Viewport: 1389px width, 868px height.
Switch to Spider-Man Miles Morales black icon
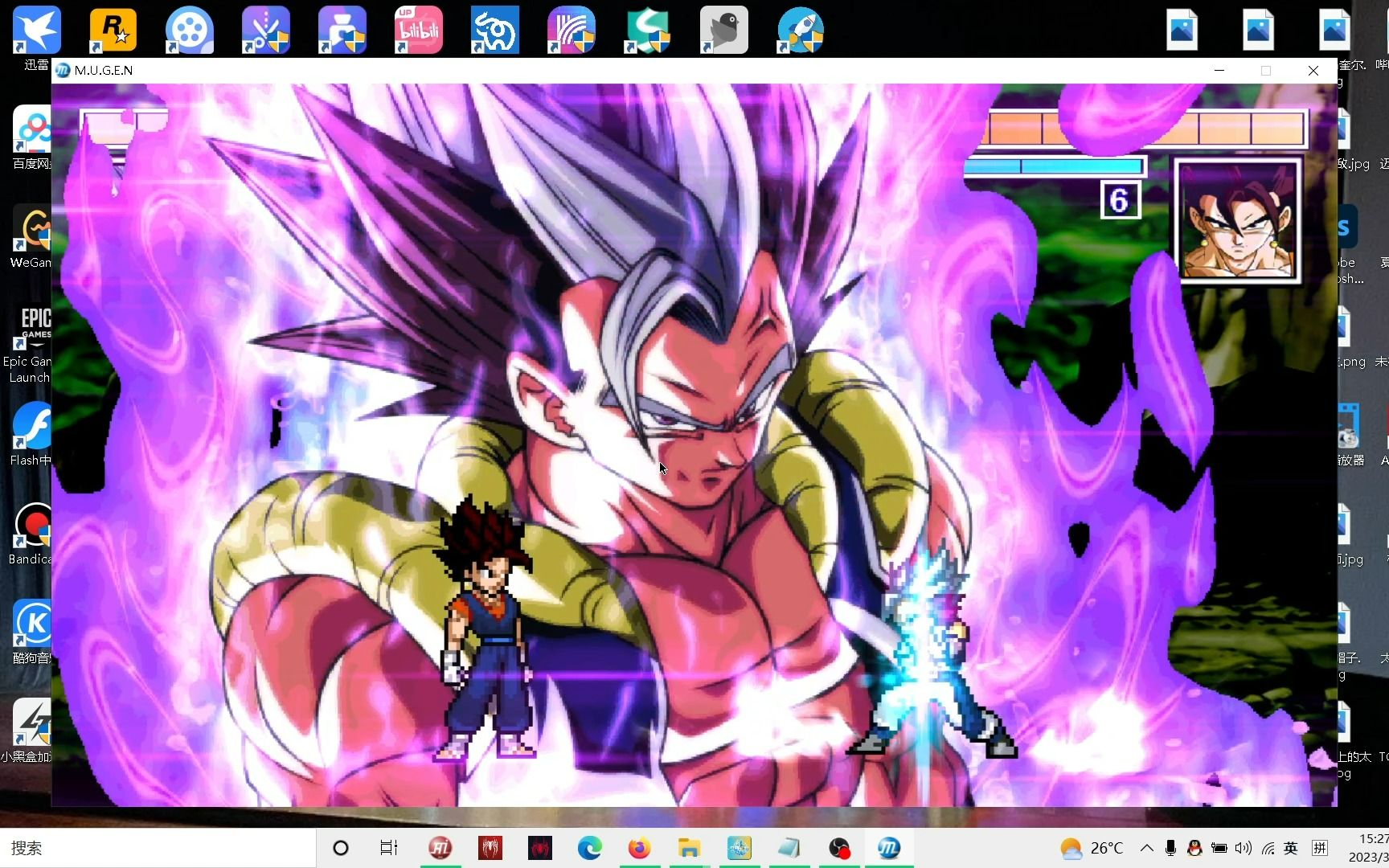click(539, 848)
